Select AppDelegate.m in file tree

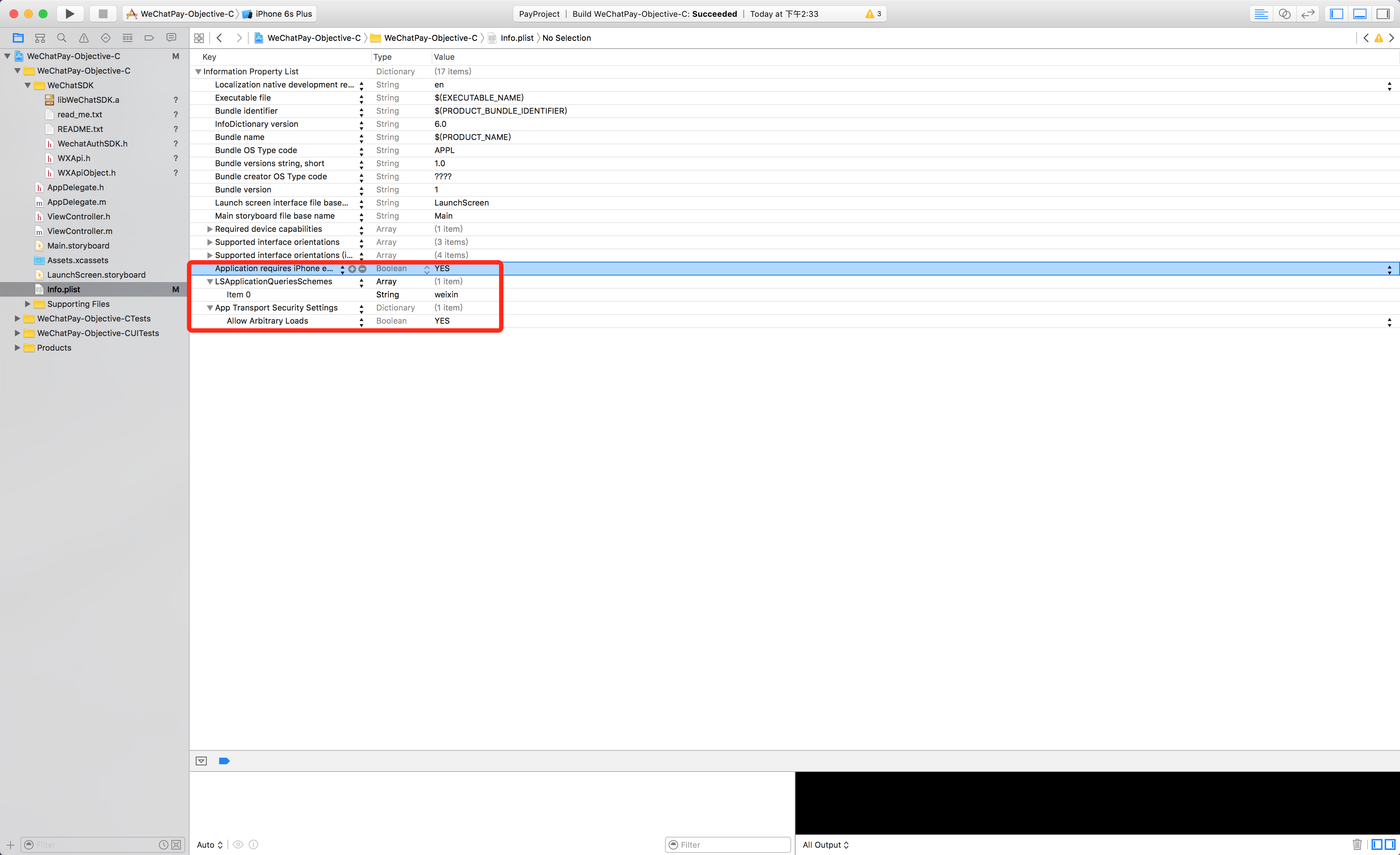coord(76,202)
